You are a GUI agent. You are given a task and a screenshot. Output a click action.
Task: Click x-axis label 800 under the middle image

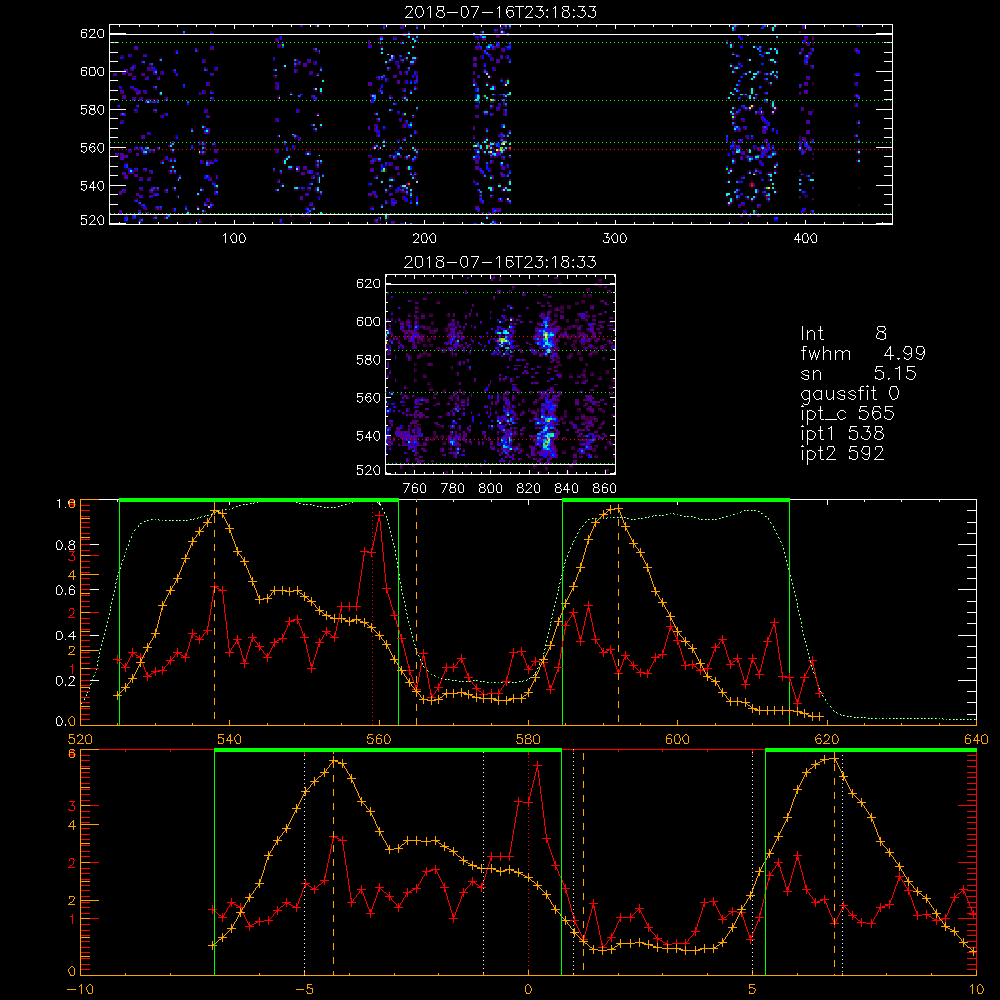(490, 489)
